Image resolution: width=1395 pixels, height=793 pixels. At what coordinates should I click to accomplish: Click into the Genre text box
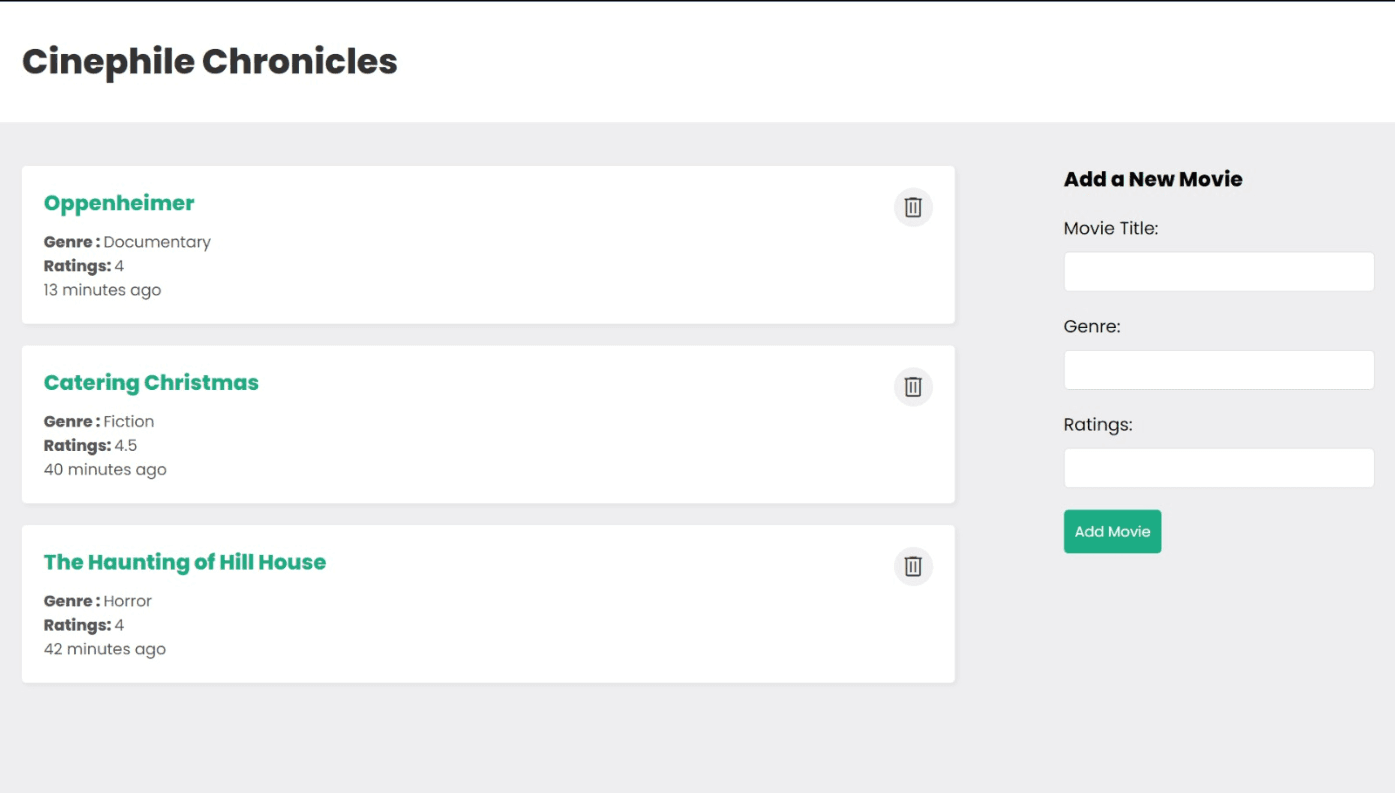pos(1218,370)
